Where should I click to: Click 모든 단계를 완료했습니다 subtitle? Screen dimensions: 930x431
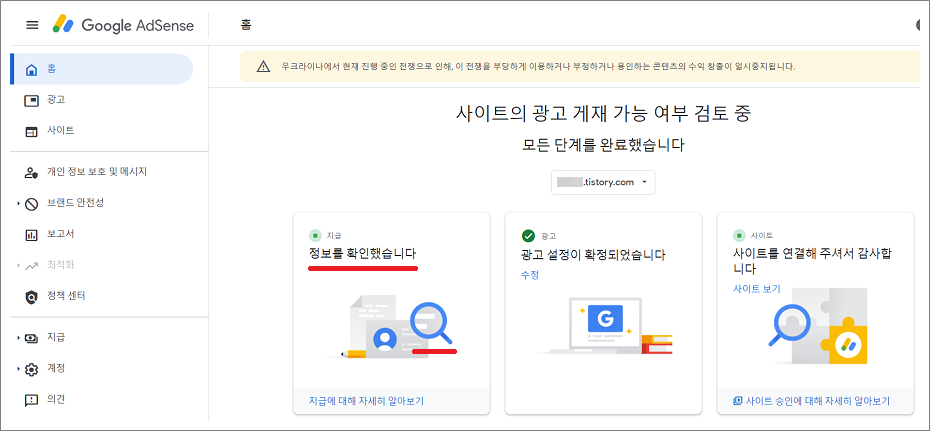click(x=603, y=146)
